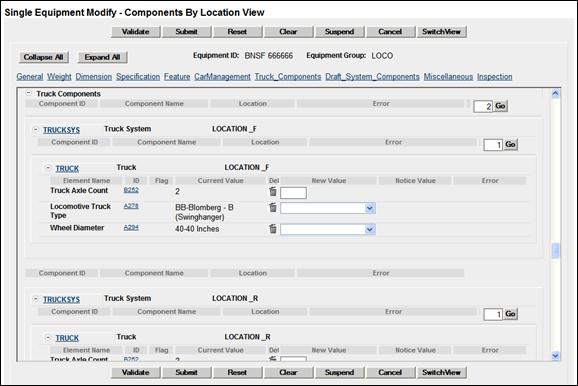Click the bottom Suspend button
Screen dimensions: 578x386
tap(340, 372)
